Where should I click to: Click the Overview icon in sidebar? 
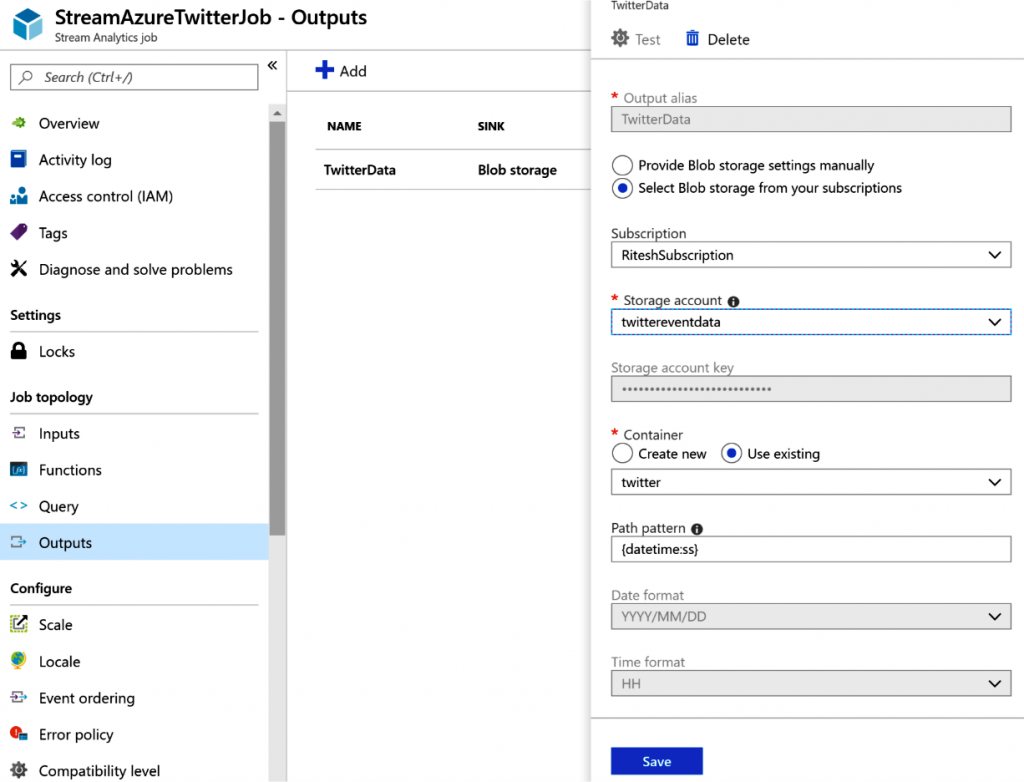tap(18, 123)
